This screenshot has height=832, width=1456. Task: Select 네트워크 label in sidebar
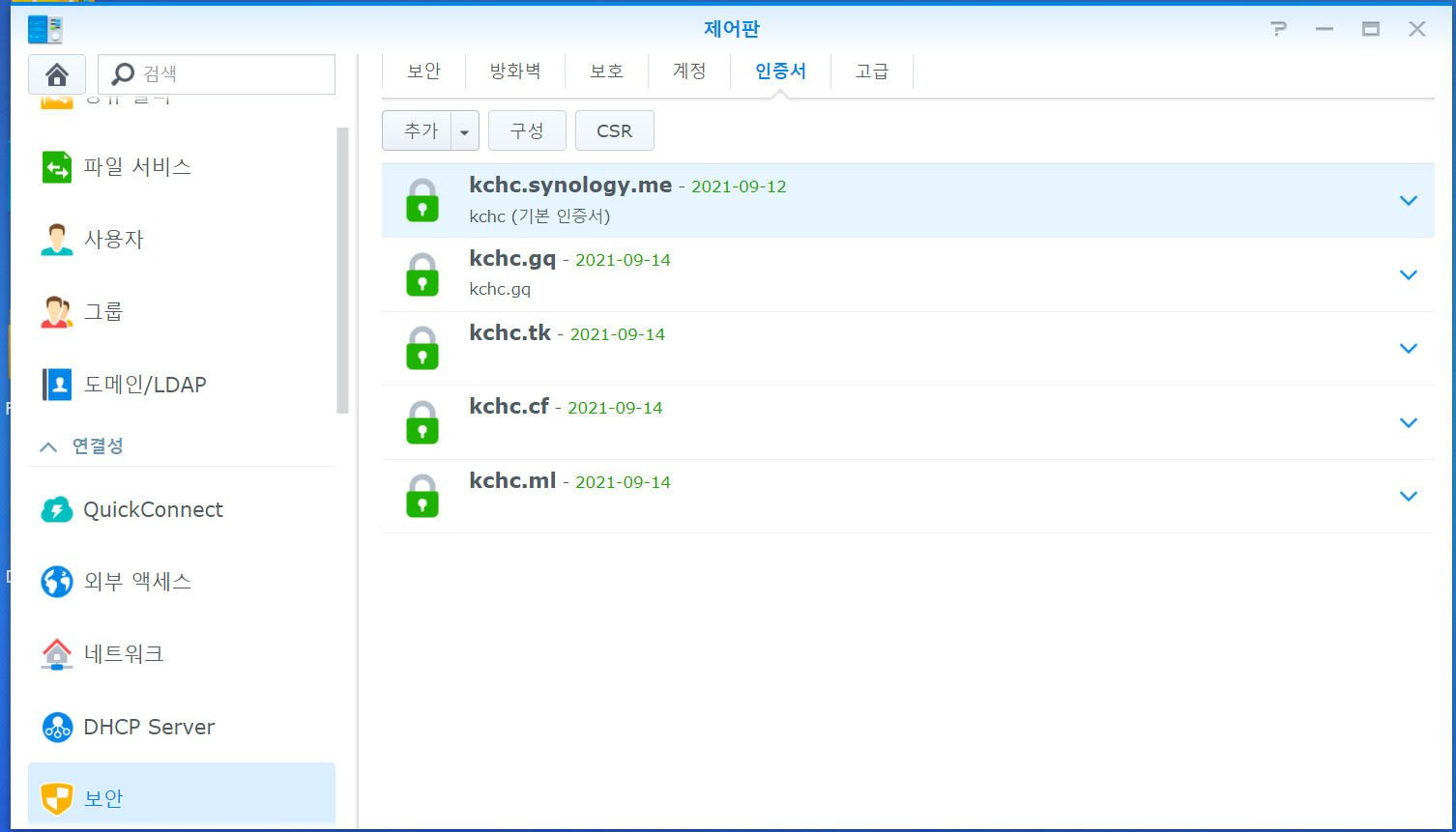pos(124,654)
